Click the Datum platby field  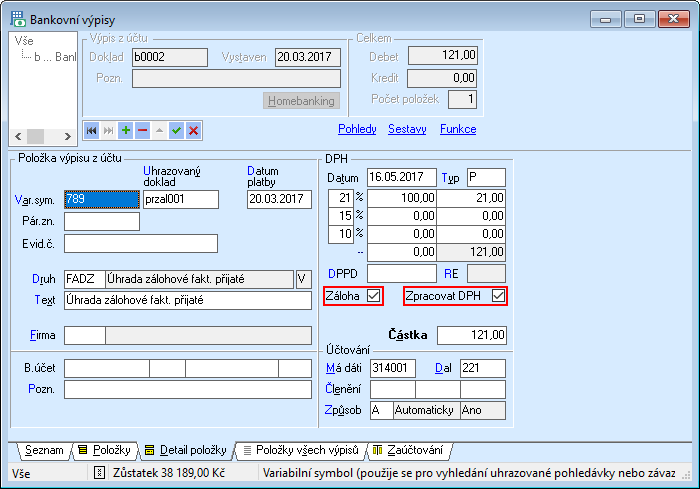pyautogui.click(x=279, y=199)
